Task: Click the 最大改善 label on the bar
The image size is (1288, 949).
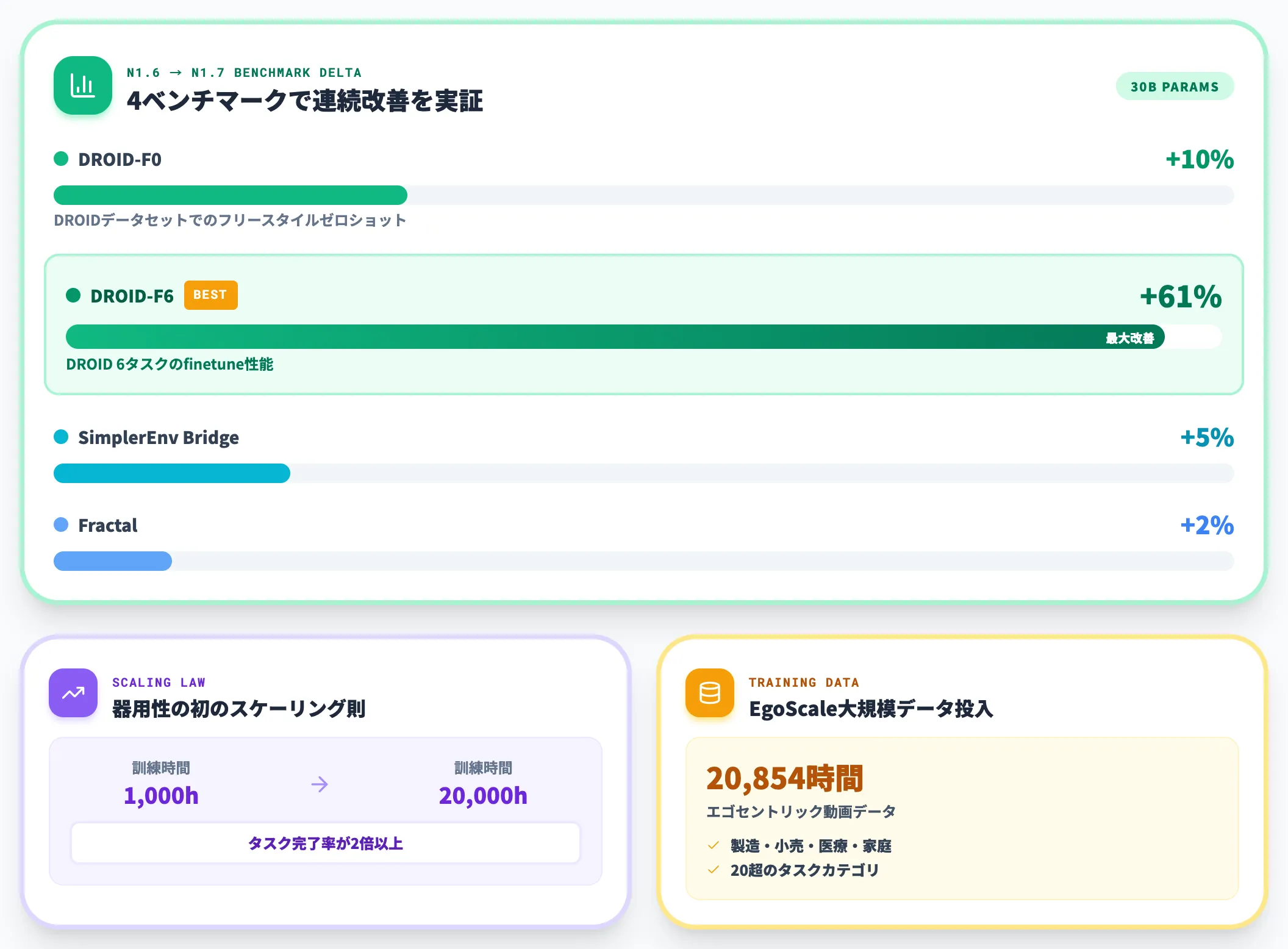Action: [x=1129, y=338]
